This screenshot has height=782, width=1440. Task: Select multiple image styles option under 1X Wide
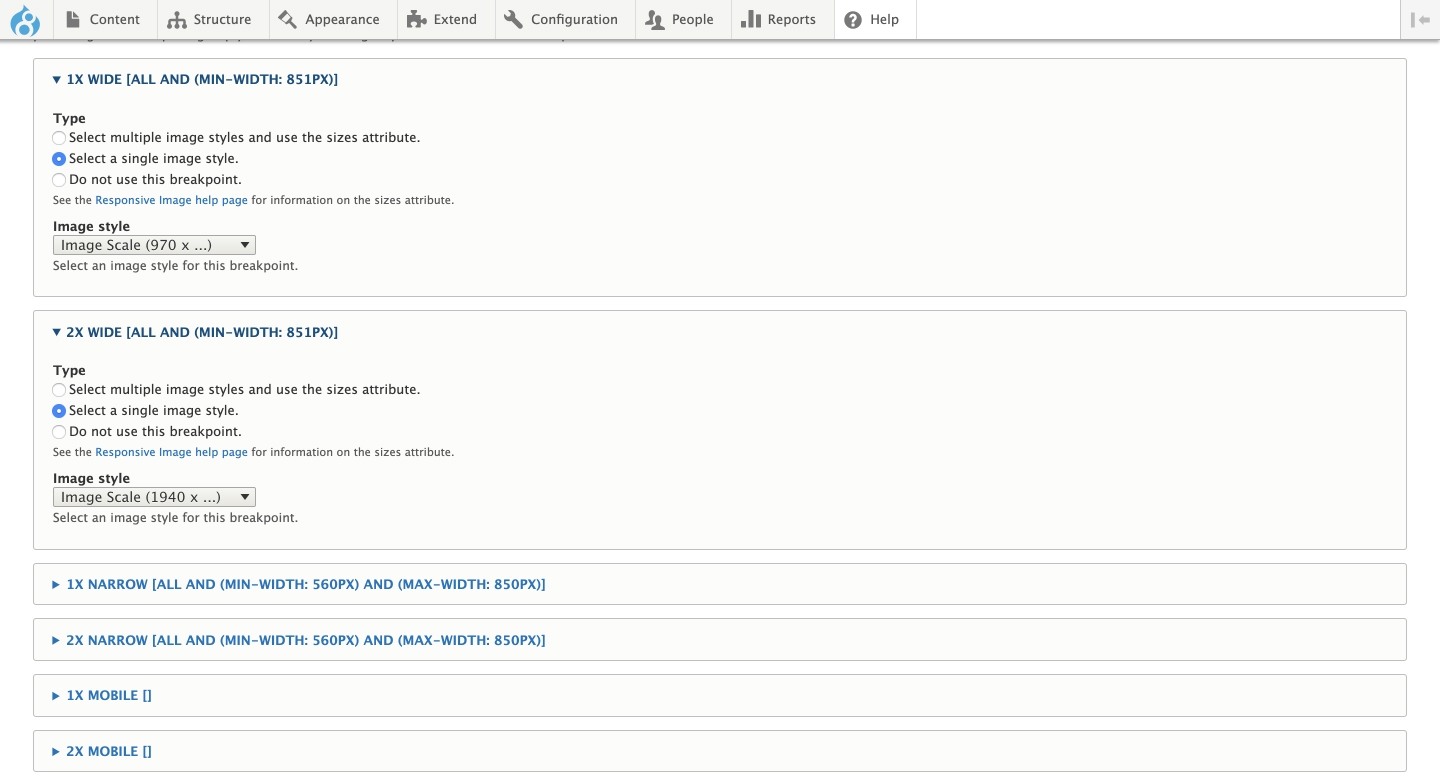[60, 138]
